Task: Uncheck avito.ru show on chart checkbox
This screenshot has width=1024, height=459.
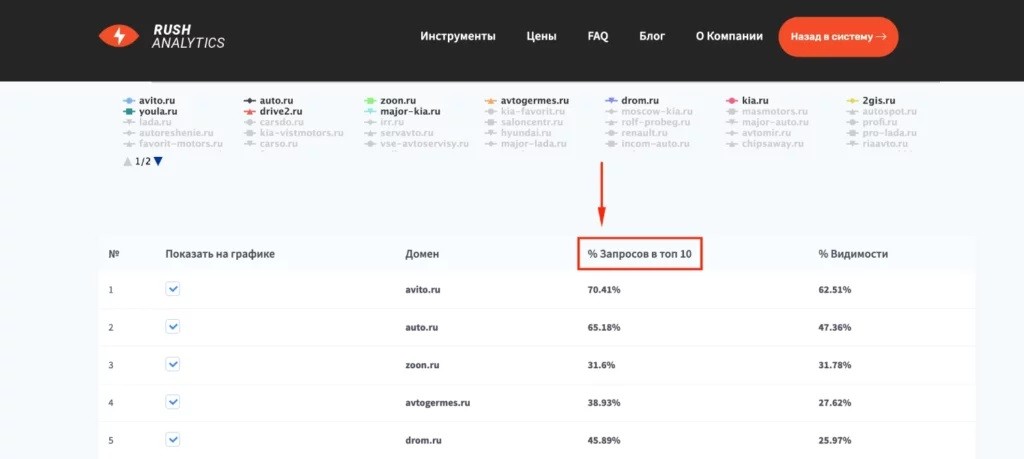Action: click(x=172, y=289)
